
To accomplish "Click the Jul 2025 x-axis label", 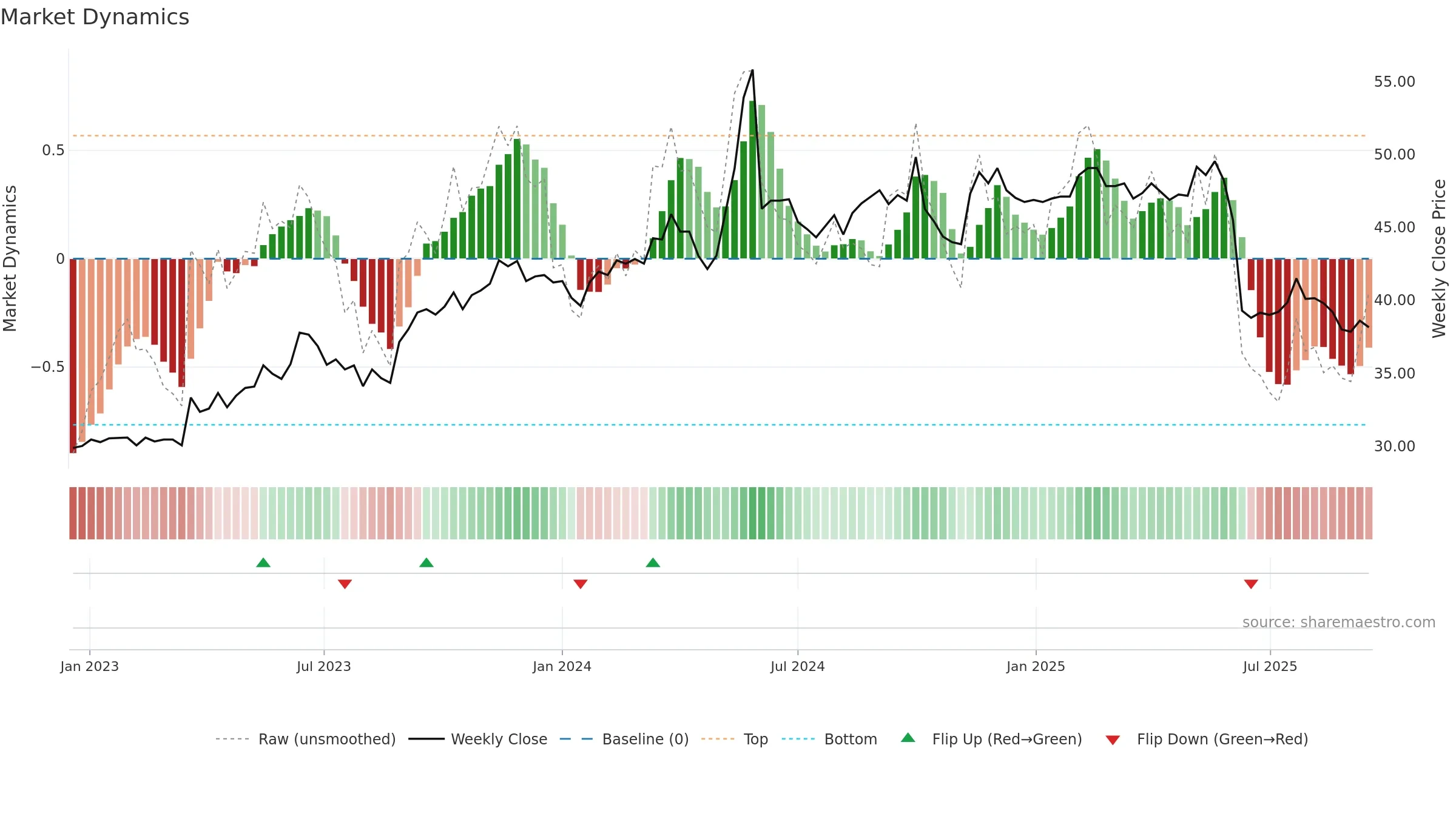I will 1270,666.
